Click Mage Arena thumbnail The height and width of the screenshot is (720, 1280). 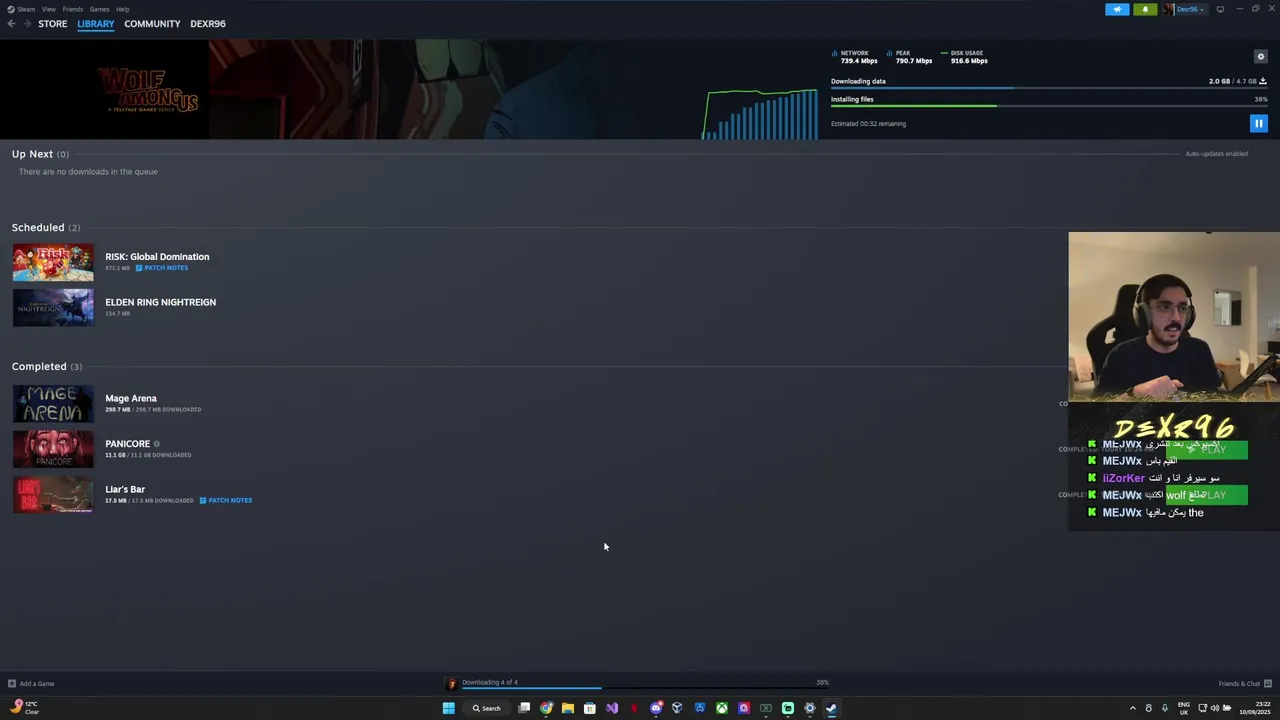[x=53, y=404]
